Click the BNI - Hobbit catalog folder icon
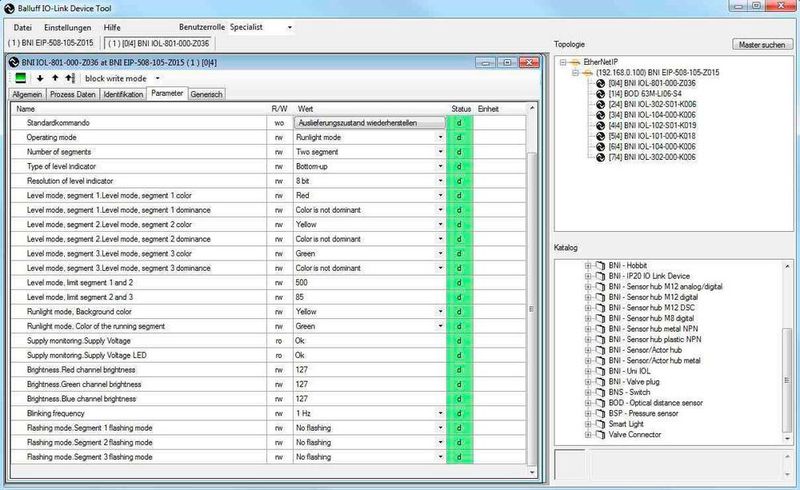Screen dimensions: 800x490 pyautogui.click(x=601, y=265)
